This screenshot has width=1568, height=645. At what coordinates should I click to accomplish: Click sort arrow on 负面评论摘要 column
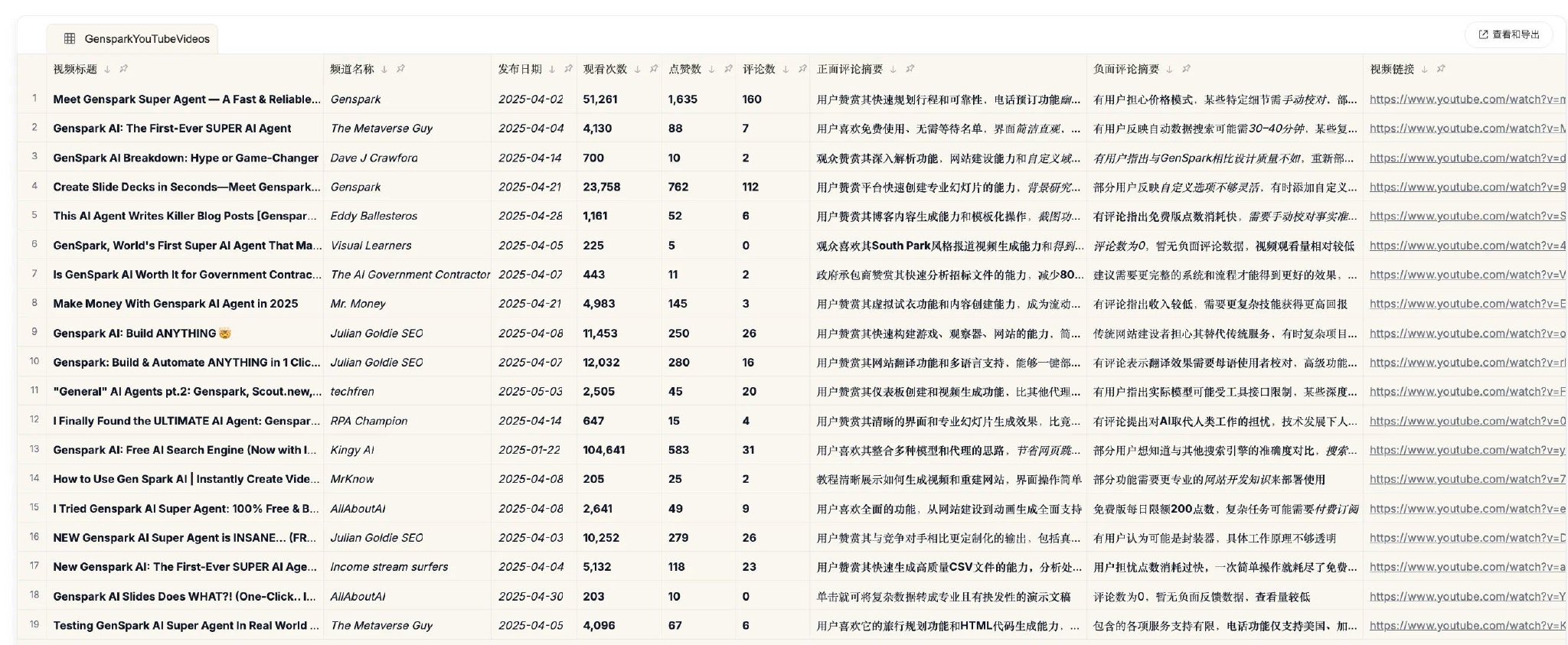tap(1169, 69)
